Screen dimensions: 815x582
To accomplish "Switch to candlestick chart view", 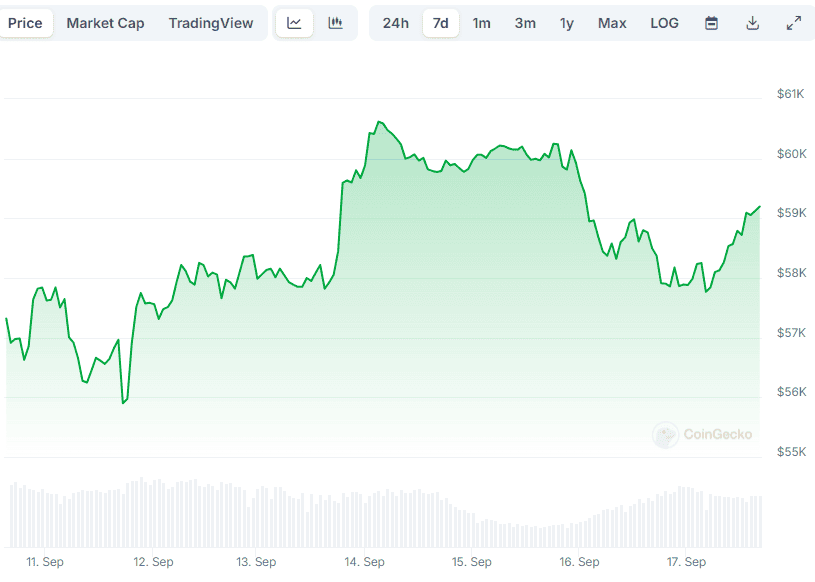I will [x=336, y=23].
